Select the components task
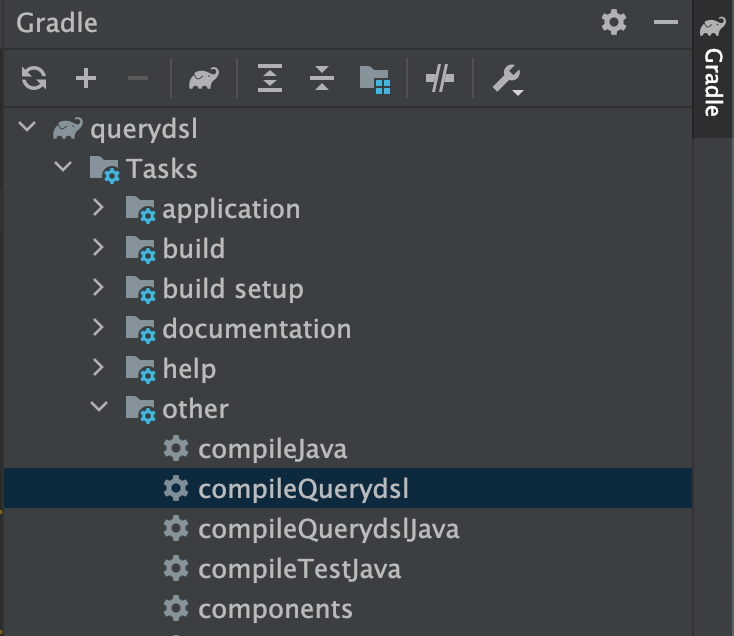734x636 pixels. pyautogui.click(x=275, y=610)
